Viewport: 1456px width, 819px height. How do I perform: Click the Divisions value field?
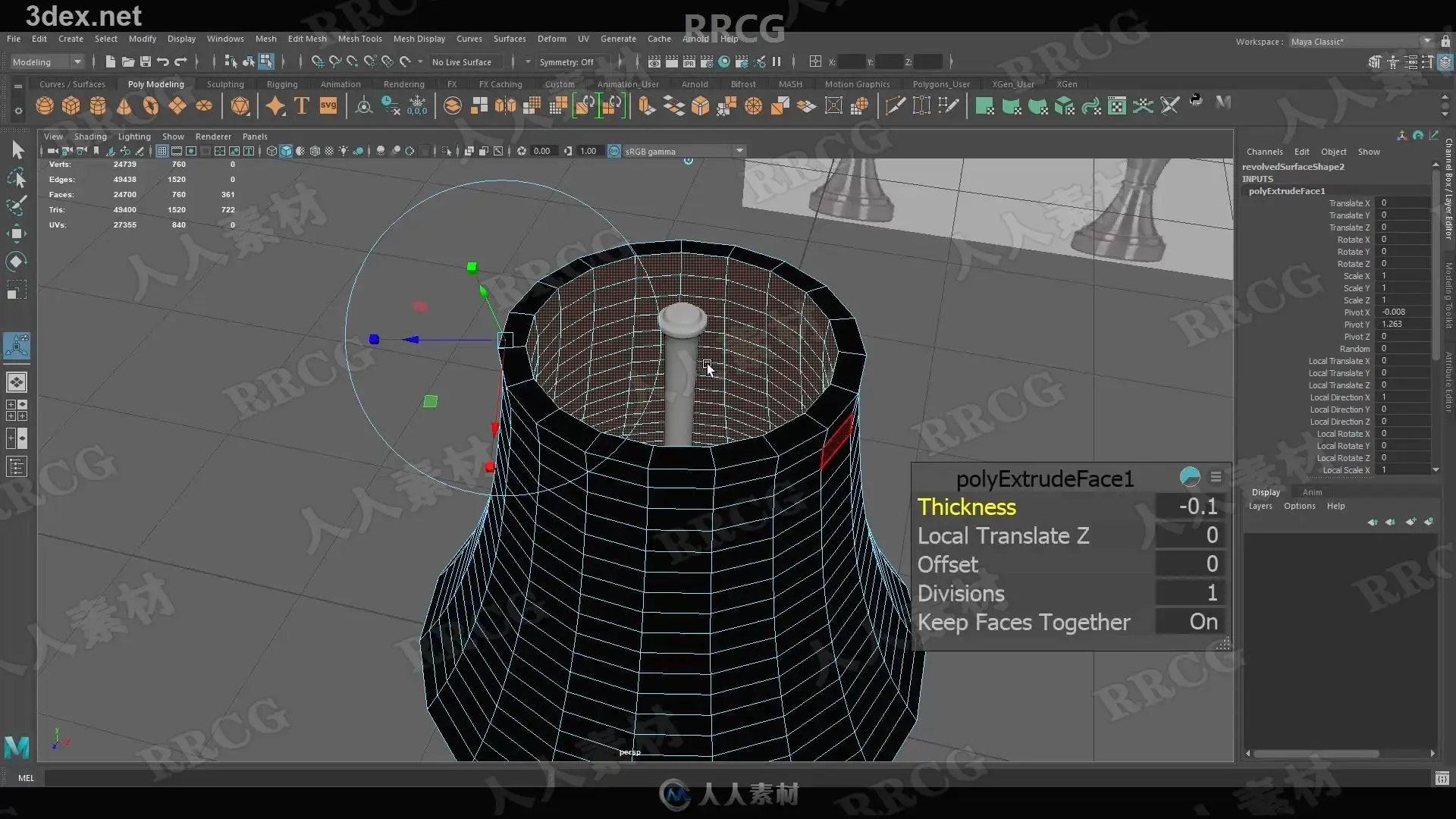tap(1188, 593)
